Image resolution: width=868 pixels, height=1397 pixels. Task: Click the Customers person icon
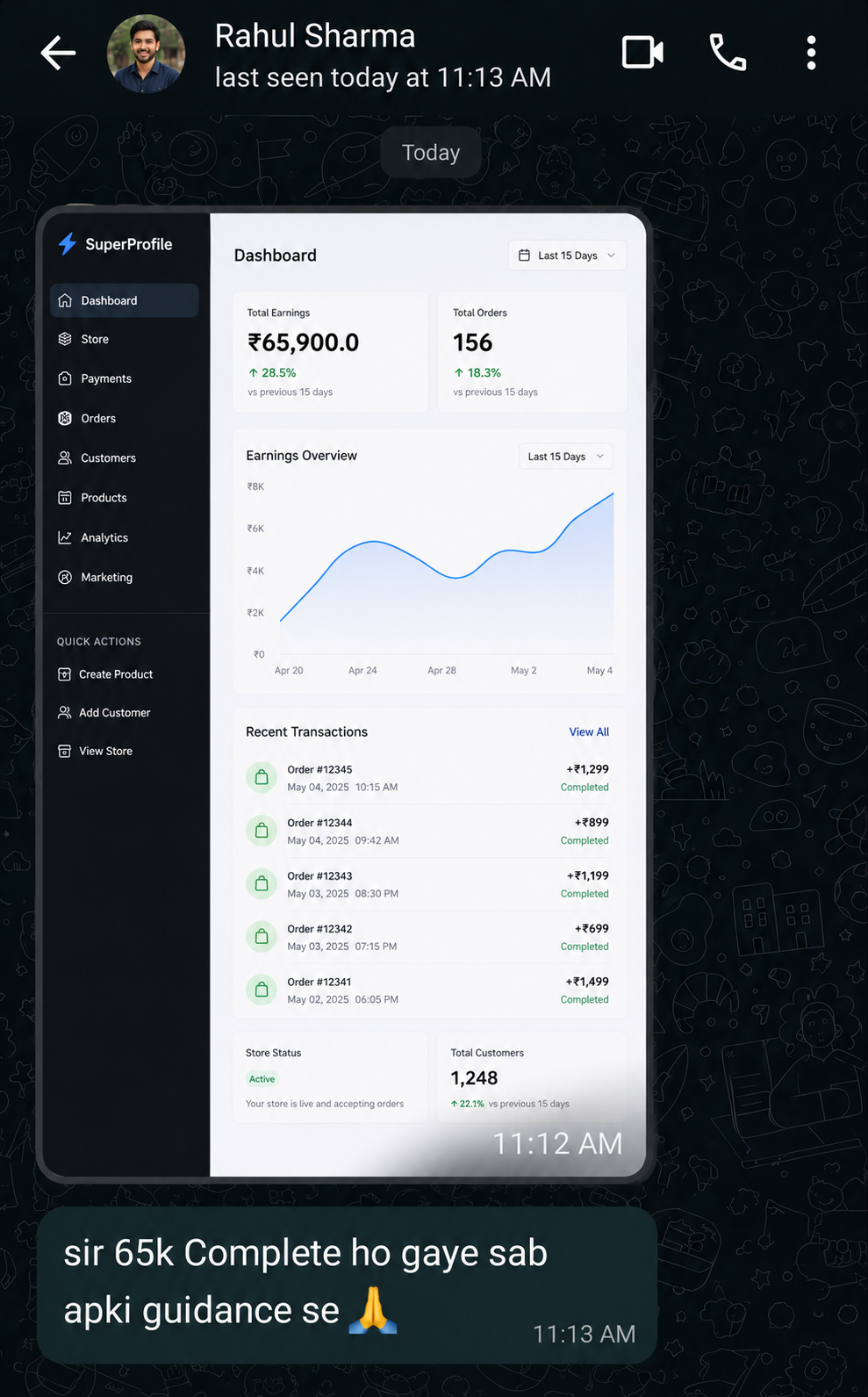click(x=65, y=457)
